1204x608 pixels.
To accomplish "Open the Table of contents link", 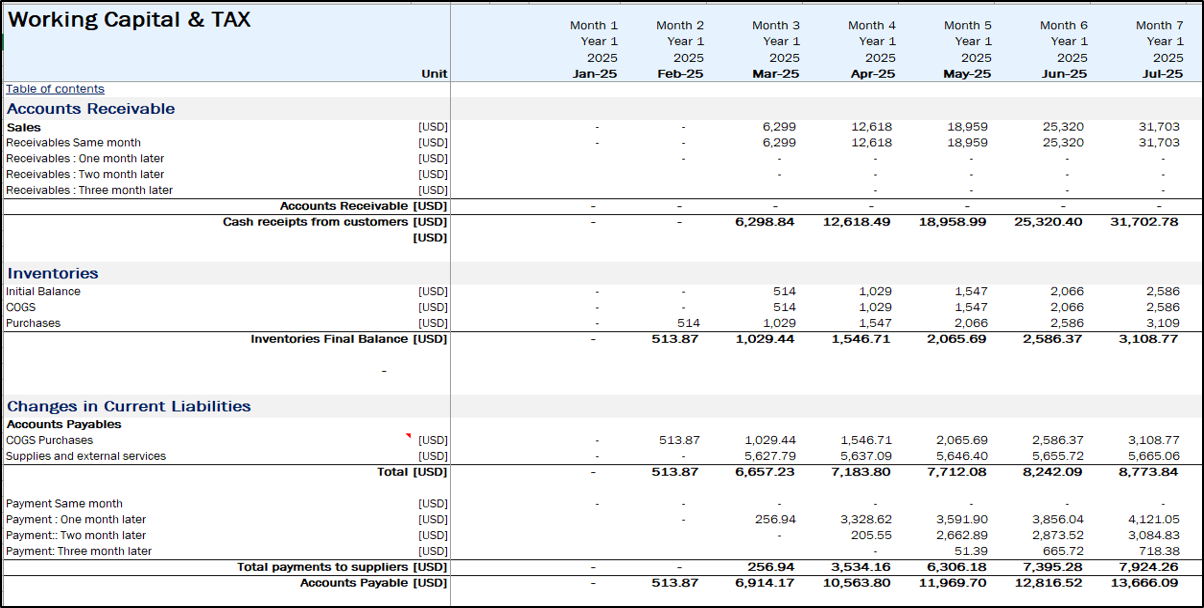I will 55,89.
